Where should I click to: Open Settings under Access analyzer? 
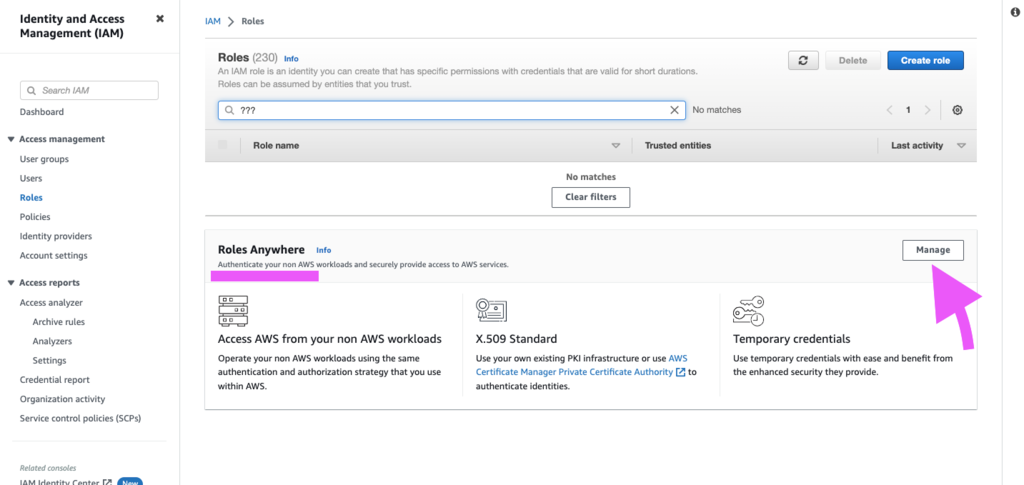click(x=49, y=360)
